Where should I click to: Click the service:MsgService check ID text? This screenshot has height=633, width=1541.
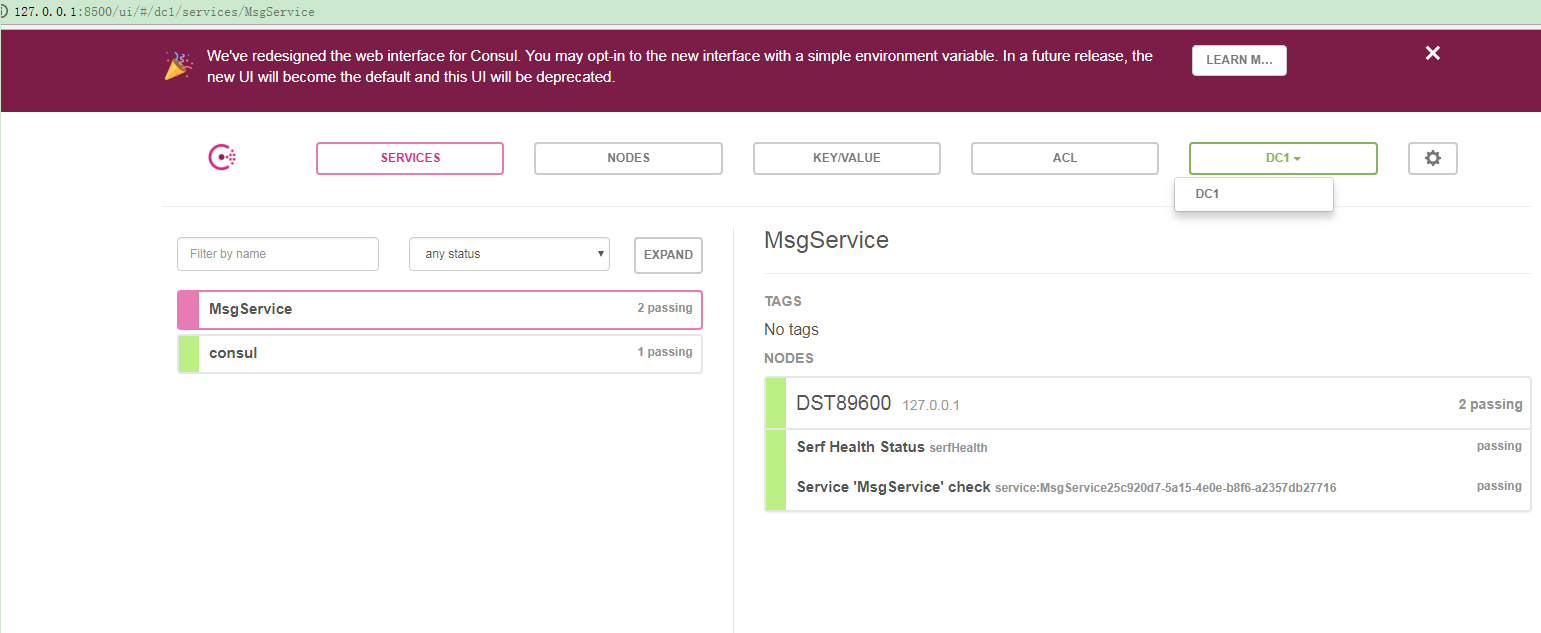[x=1165, y=488]
